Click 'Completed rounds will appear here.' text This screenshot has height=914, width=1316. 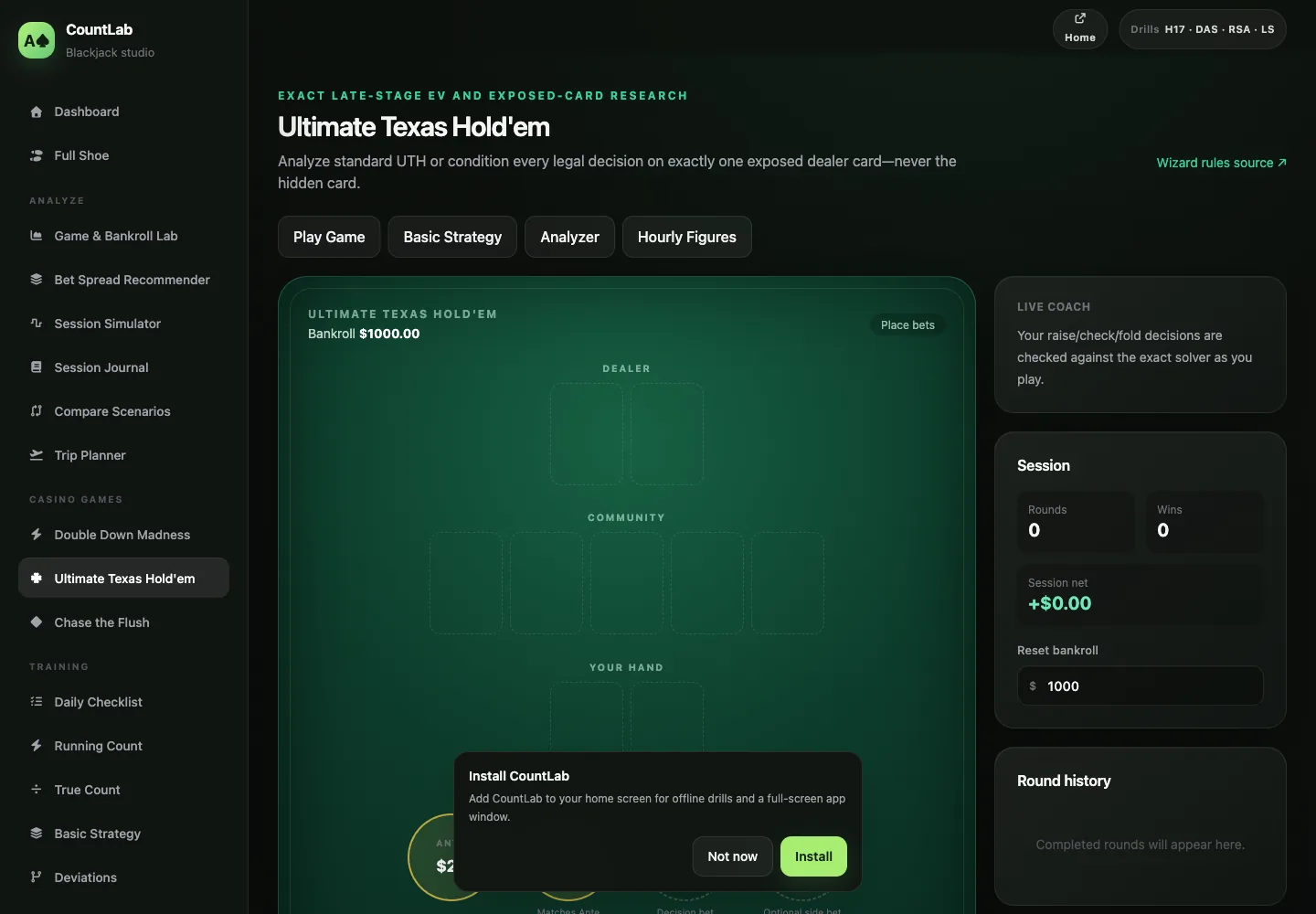pyautogui.click(x=1141, y=845)
